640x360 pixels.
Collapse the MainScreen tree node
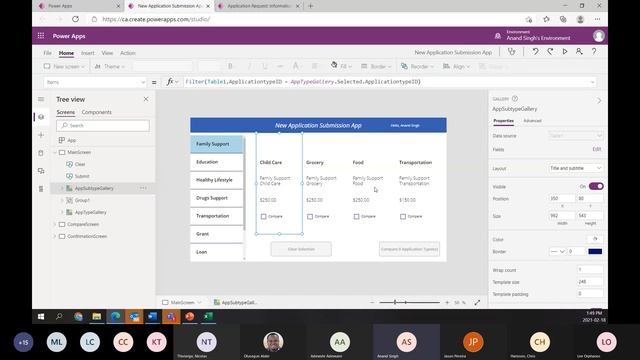[55, 152]
